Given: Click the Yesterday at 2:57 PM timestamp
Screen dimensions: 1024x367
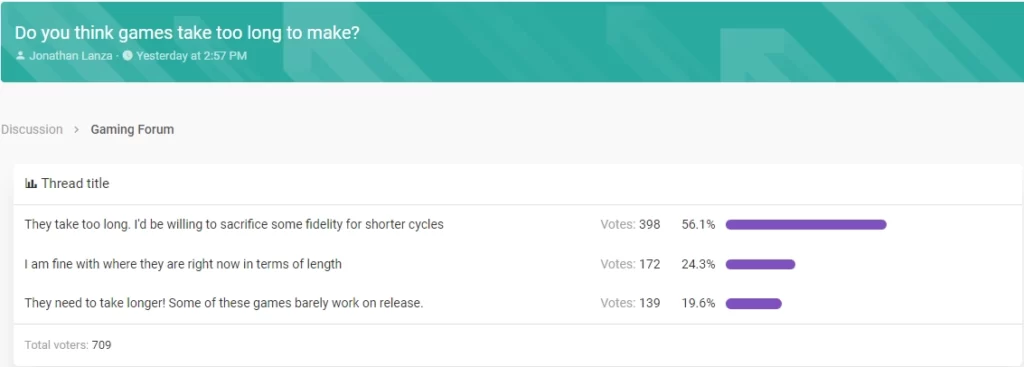Looking at the screenshot, I should pyautogui.click(x=191, y=56).
